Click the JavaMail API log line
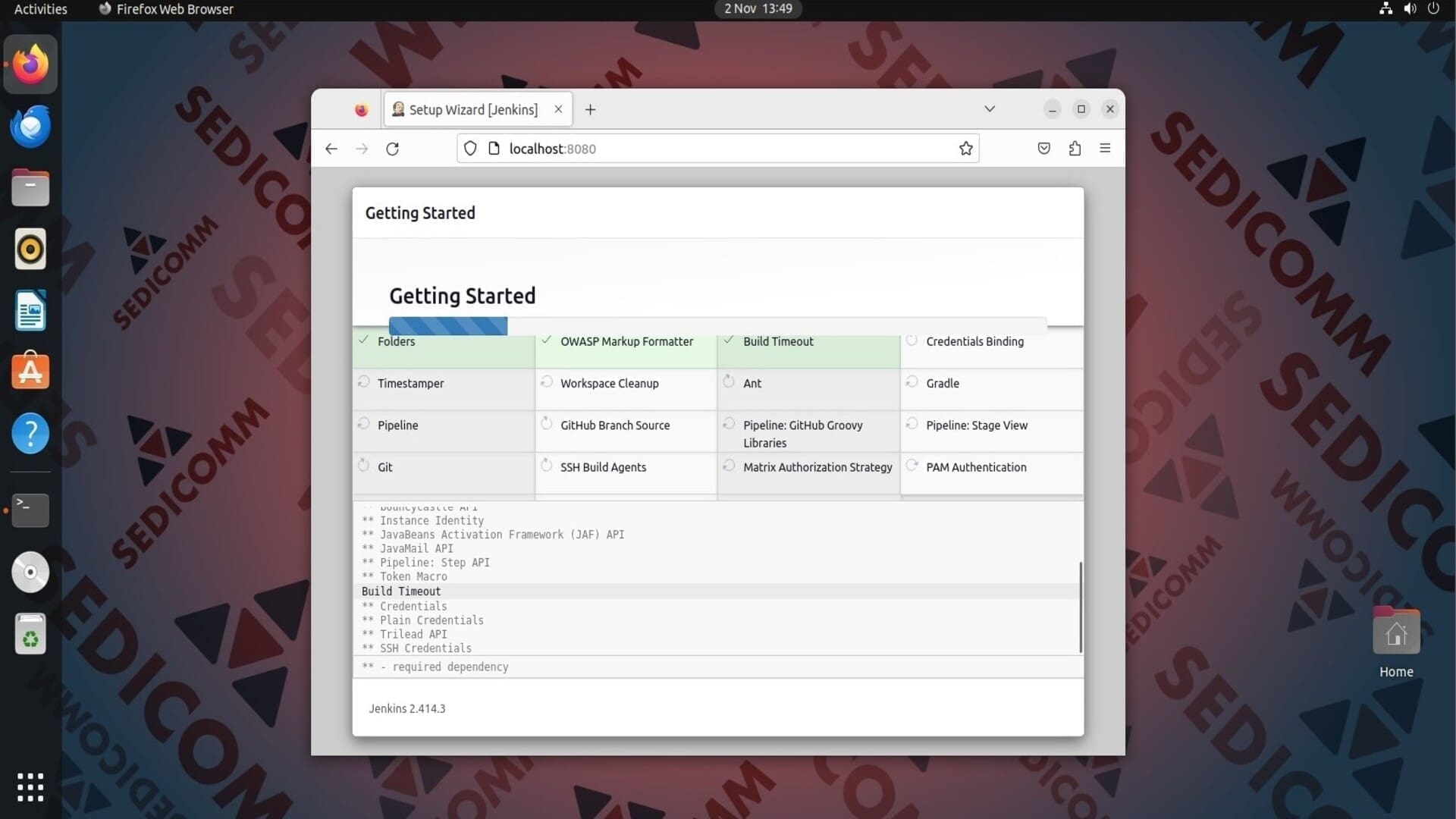Screen dimensions: 1456x819 click(x=407, y=549)
